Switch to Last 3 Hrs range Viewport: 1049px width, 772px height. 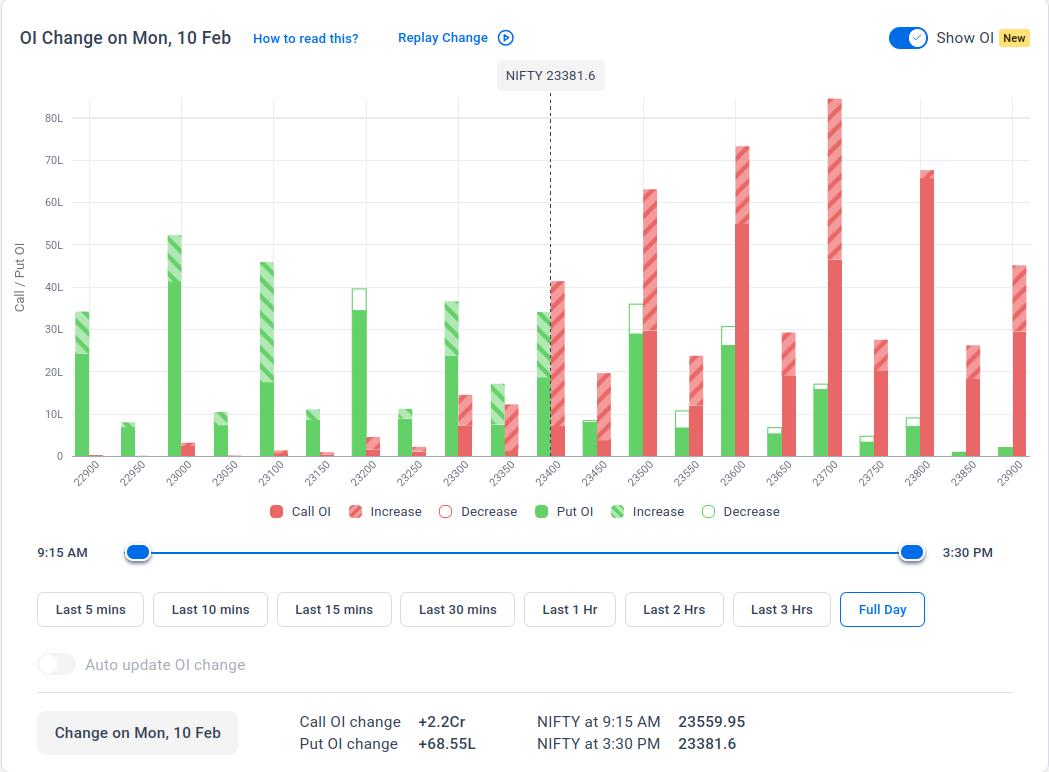pos(781,609)
